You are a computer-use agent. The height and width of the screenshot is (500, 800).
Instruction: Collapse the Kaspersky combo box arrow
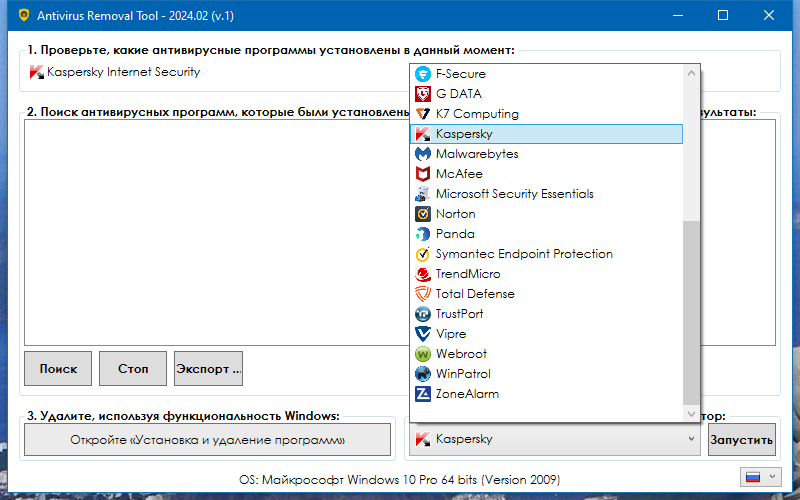coord(691,439)
